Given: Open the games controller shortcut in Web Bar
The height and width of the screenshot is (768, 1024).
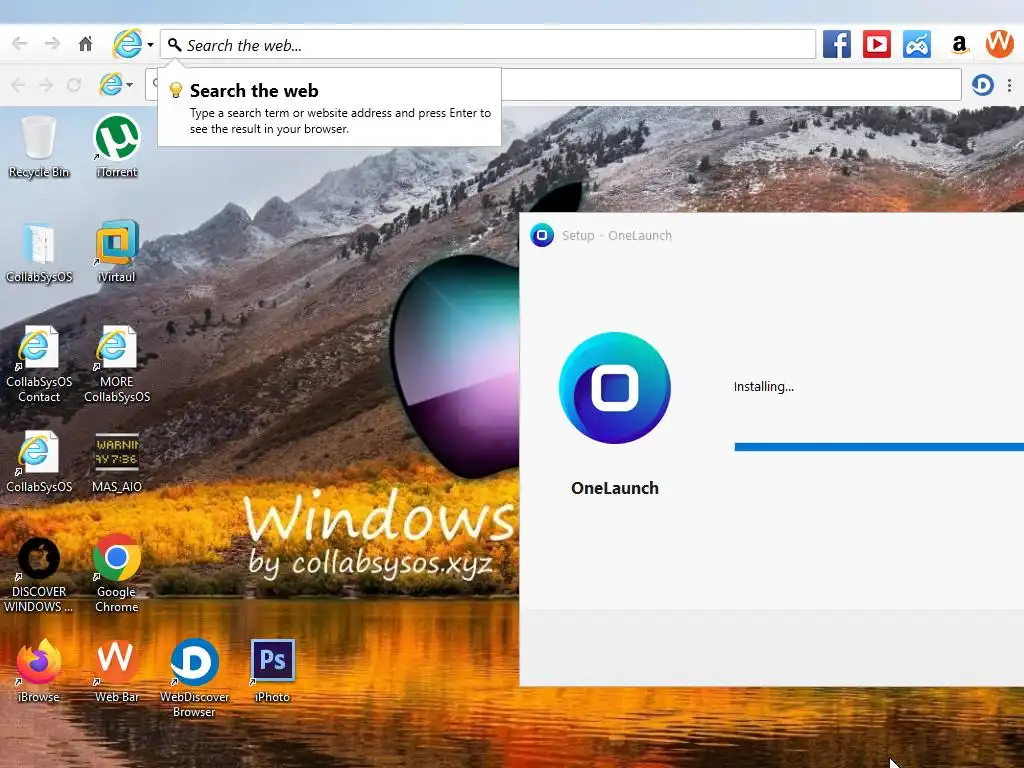Looking at the screenshot, I should [917, 44].
